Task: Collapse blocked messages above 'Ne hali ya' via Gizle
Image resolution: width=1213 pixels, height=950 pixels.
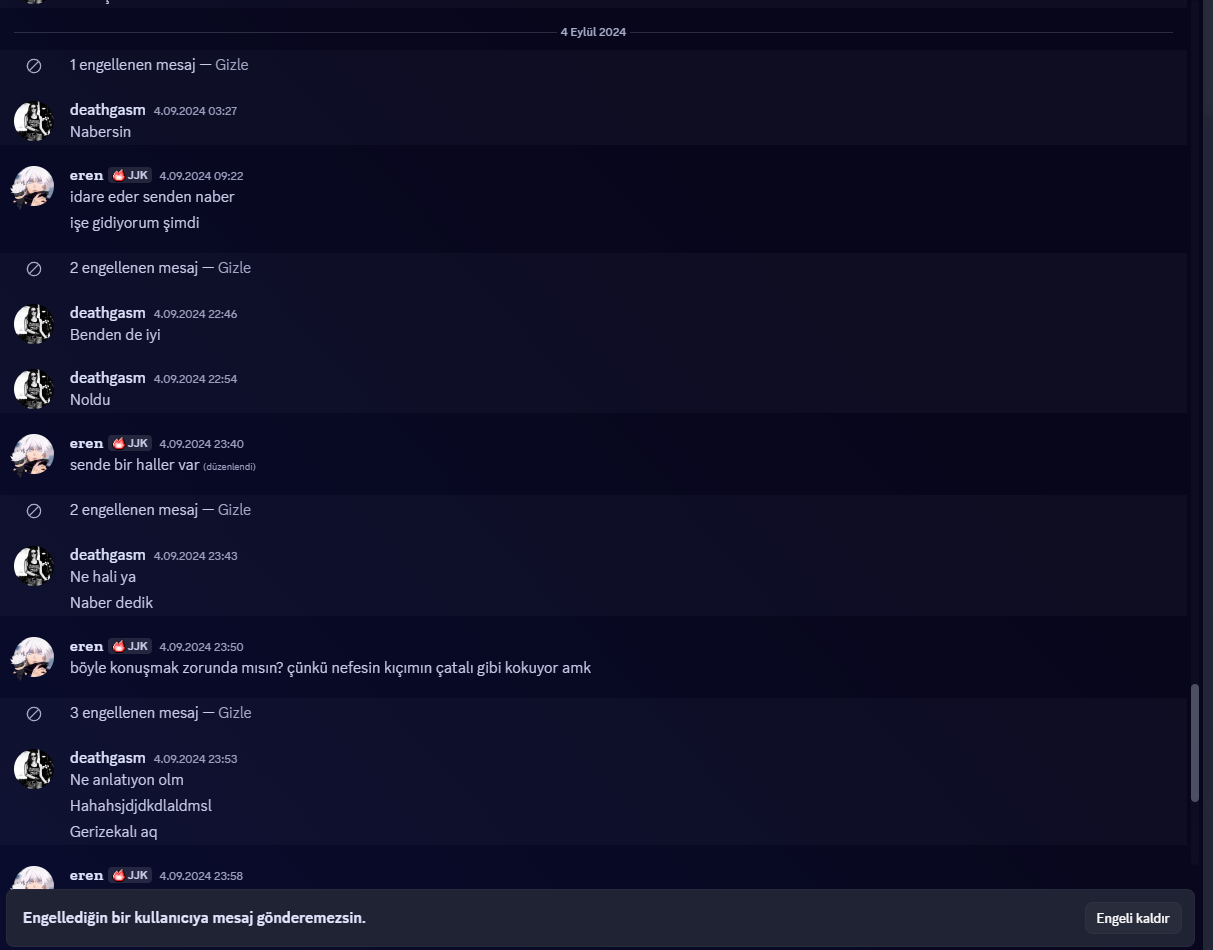Action: [x=234, y=510]
